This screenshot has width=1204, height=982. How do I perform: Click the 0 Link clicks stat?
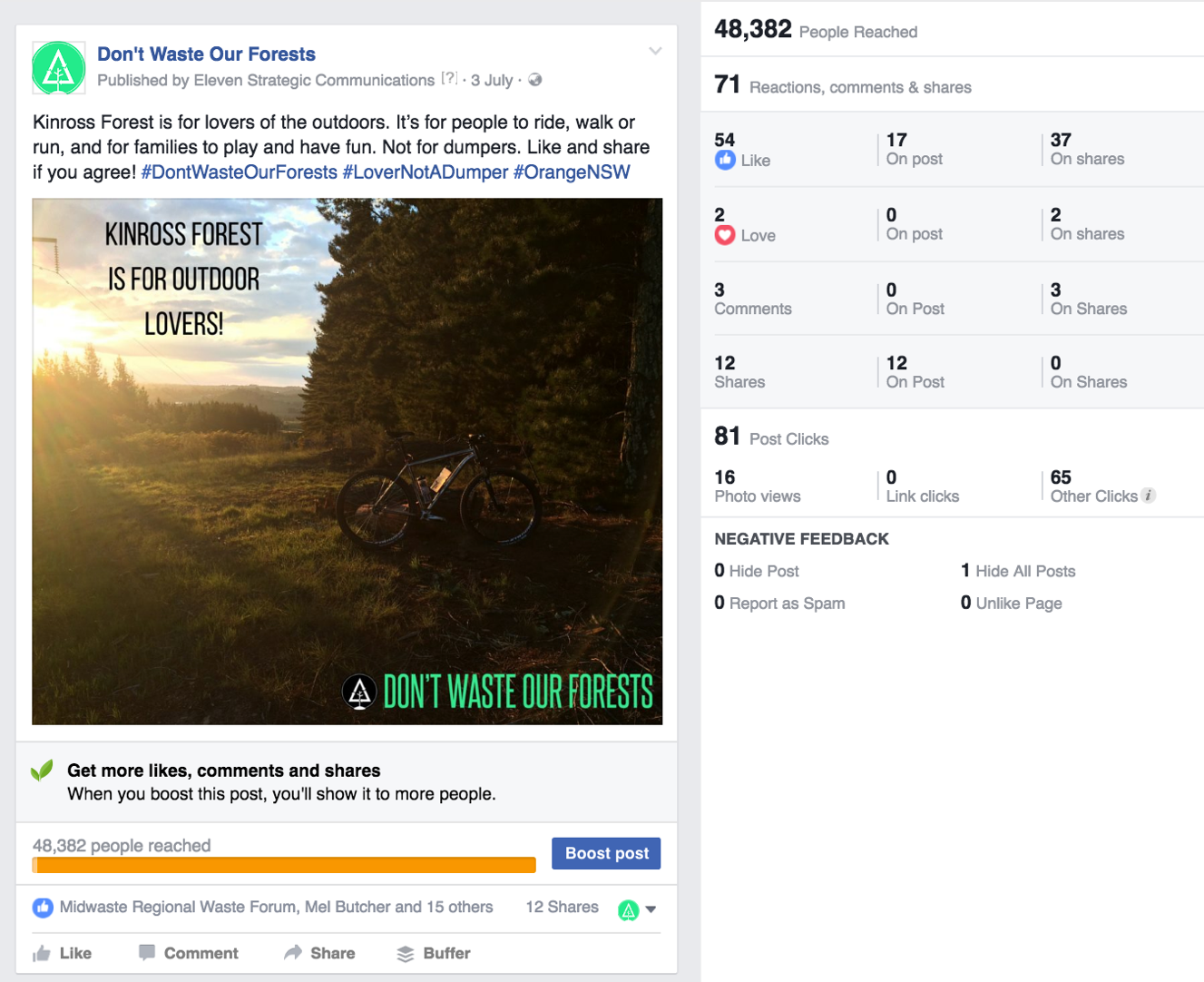coord(923,486)
